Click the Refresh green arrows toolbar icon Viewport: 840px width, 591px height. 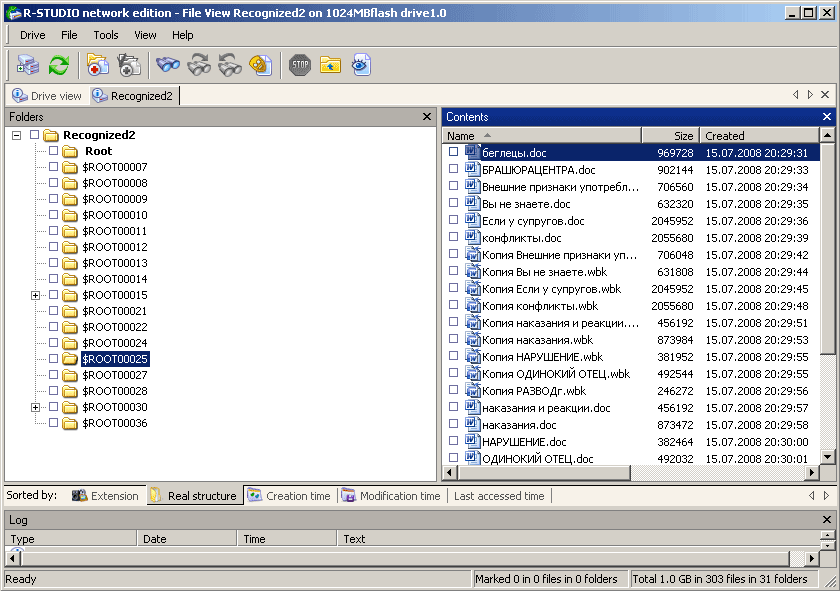point(59,65)
